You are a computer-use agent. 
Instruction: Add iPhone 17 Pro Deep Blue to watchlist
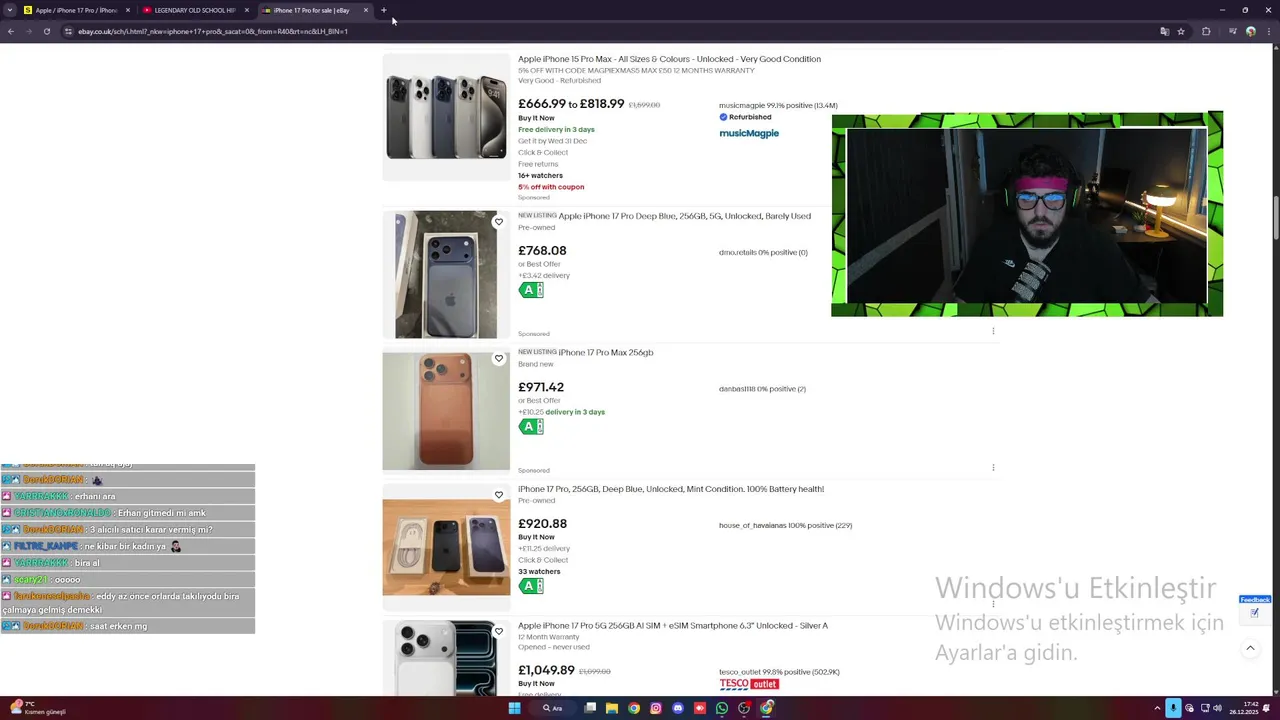click(499, 222)
